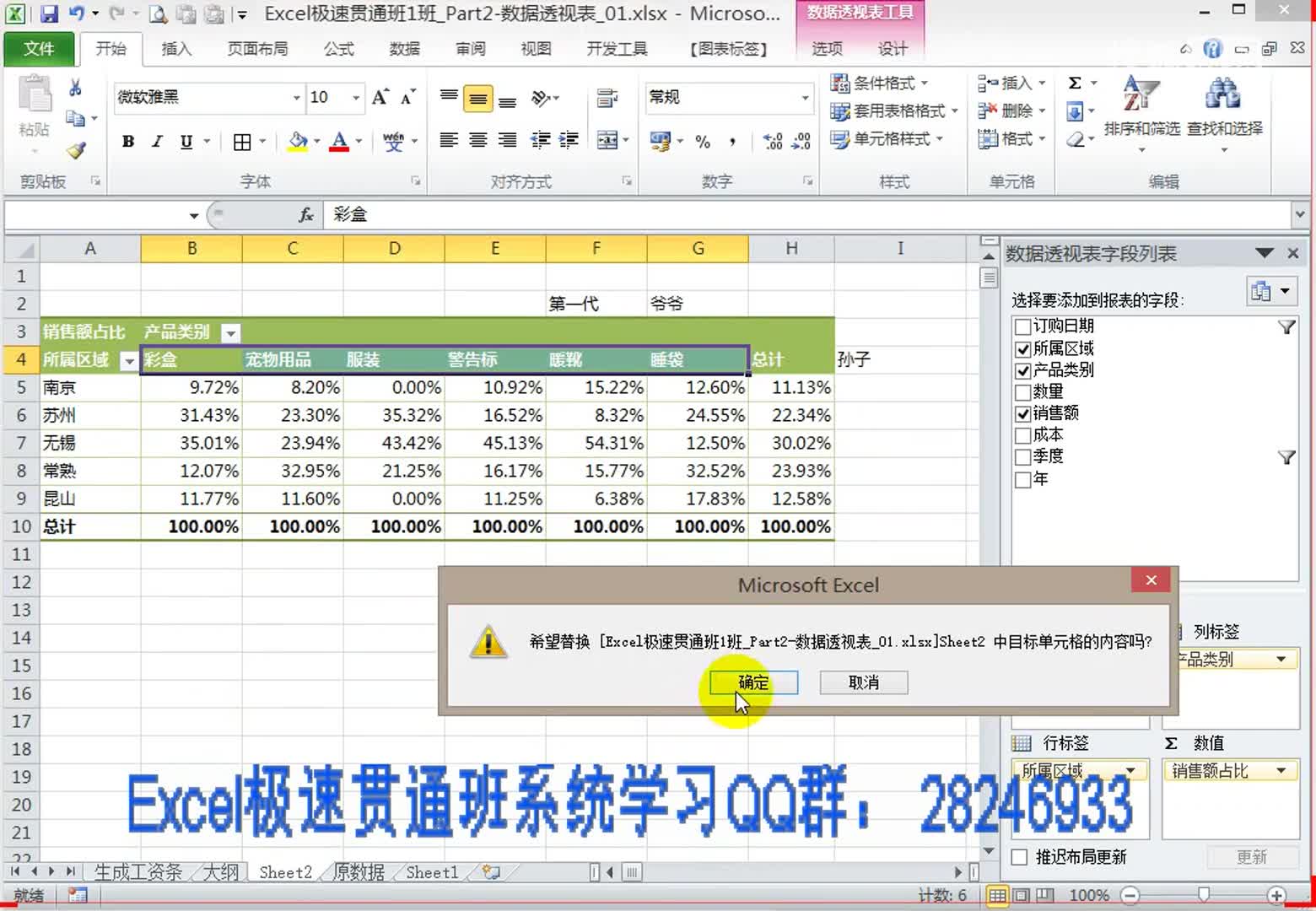Switch to the 插入 ribbon tab

pyautogui.click(x=176, y=49)
